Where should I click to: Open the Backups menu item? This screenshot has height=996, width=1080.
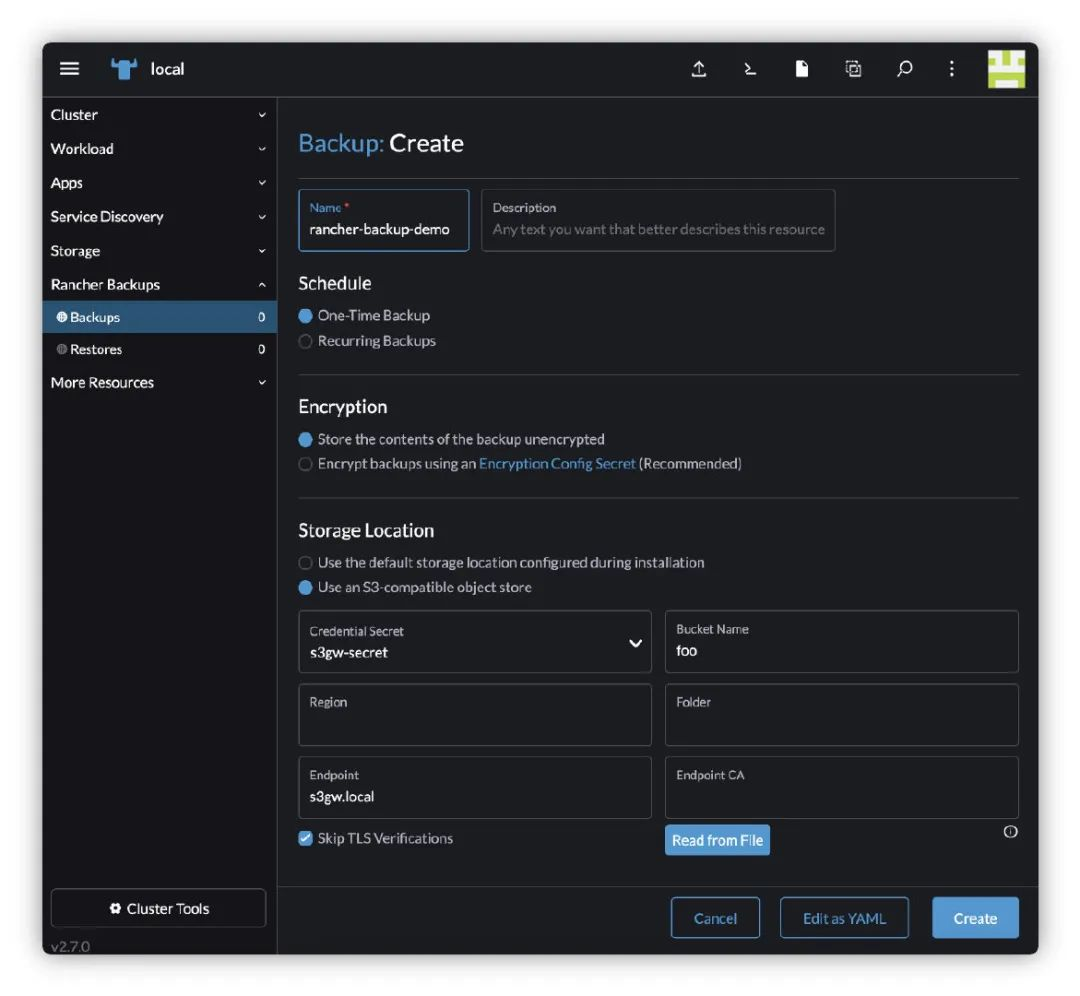point(159,317)
